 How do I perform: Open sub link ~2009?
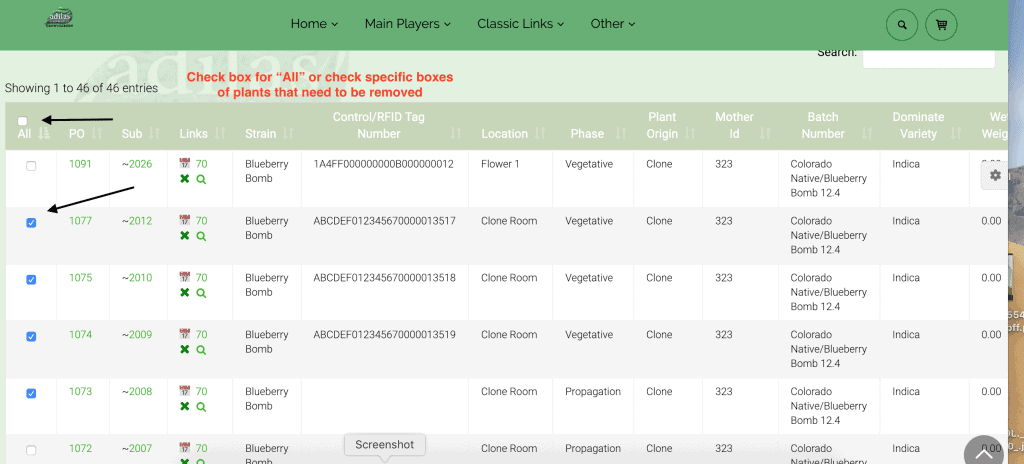[x=137, y=335]
